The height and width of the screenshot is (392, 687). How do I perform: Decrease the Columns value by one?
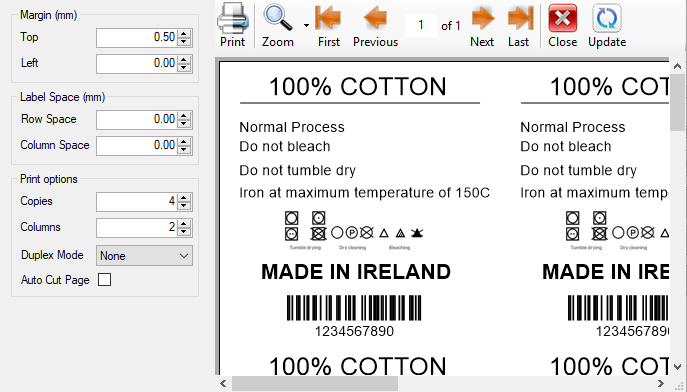[x=184, y=232]
